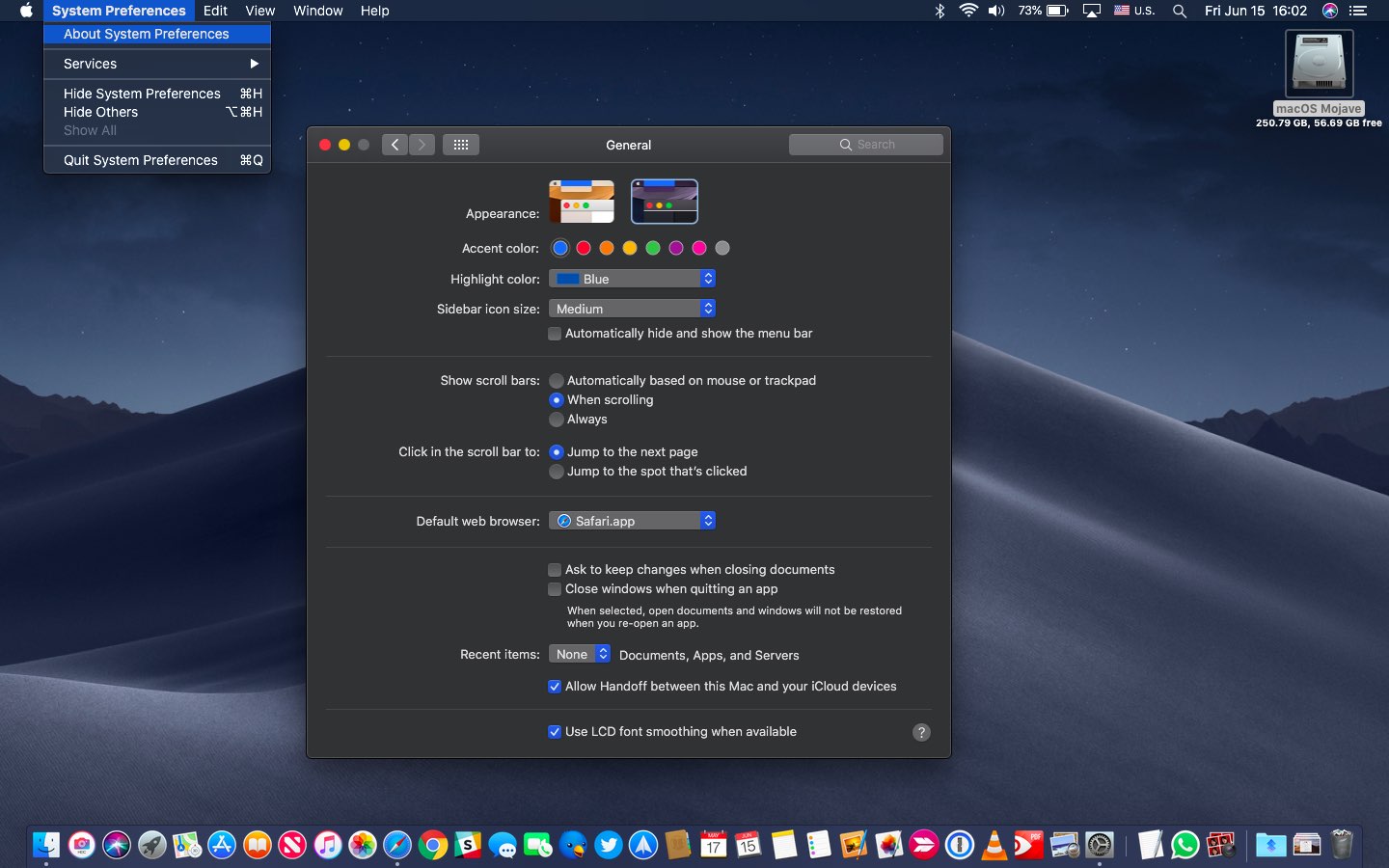Select About System Preferences
Viewport: 1389px width, 868px height.
pos(147,34)
